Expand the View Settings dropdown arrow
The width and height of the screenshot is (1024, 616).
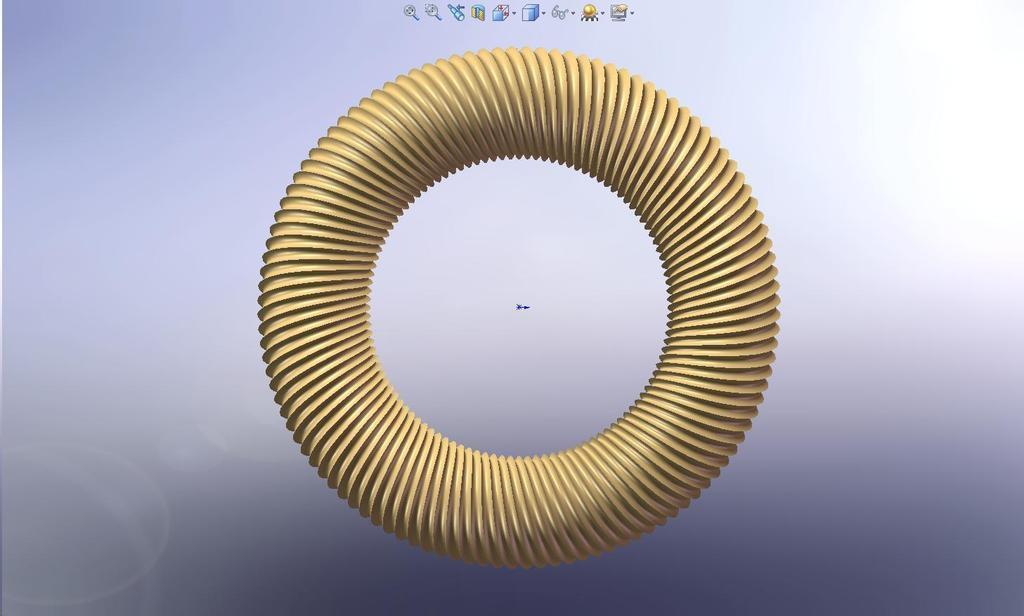pyautogui.click(x=632, y=13)
